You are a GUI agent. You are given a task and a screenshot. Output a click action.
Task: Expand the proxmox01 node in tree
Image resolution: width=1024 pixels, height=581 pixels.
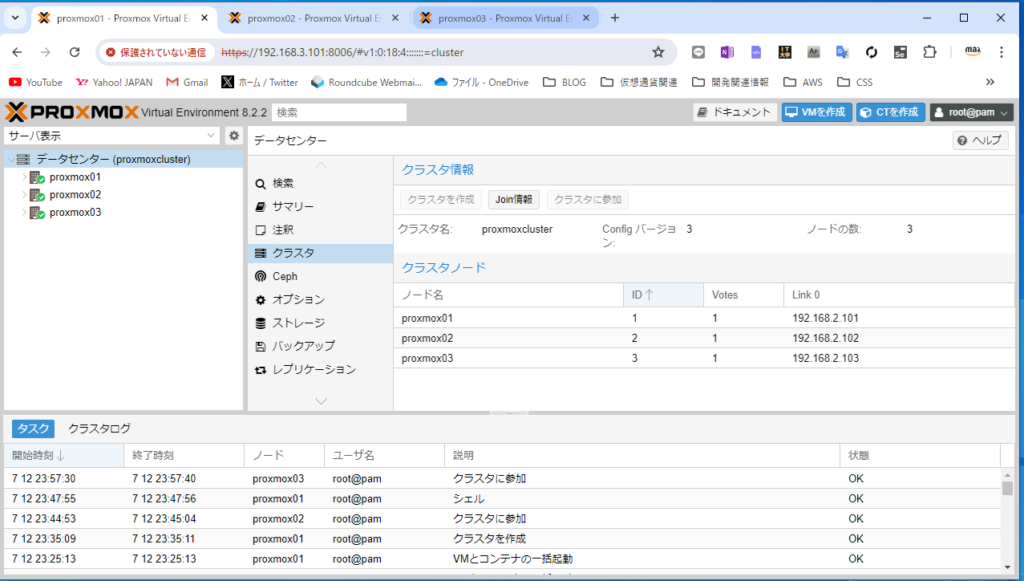coord(24,177)
